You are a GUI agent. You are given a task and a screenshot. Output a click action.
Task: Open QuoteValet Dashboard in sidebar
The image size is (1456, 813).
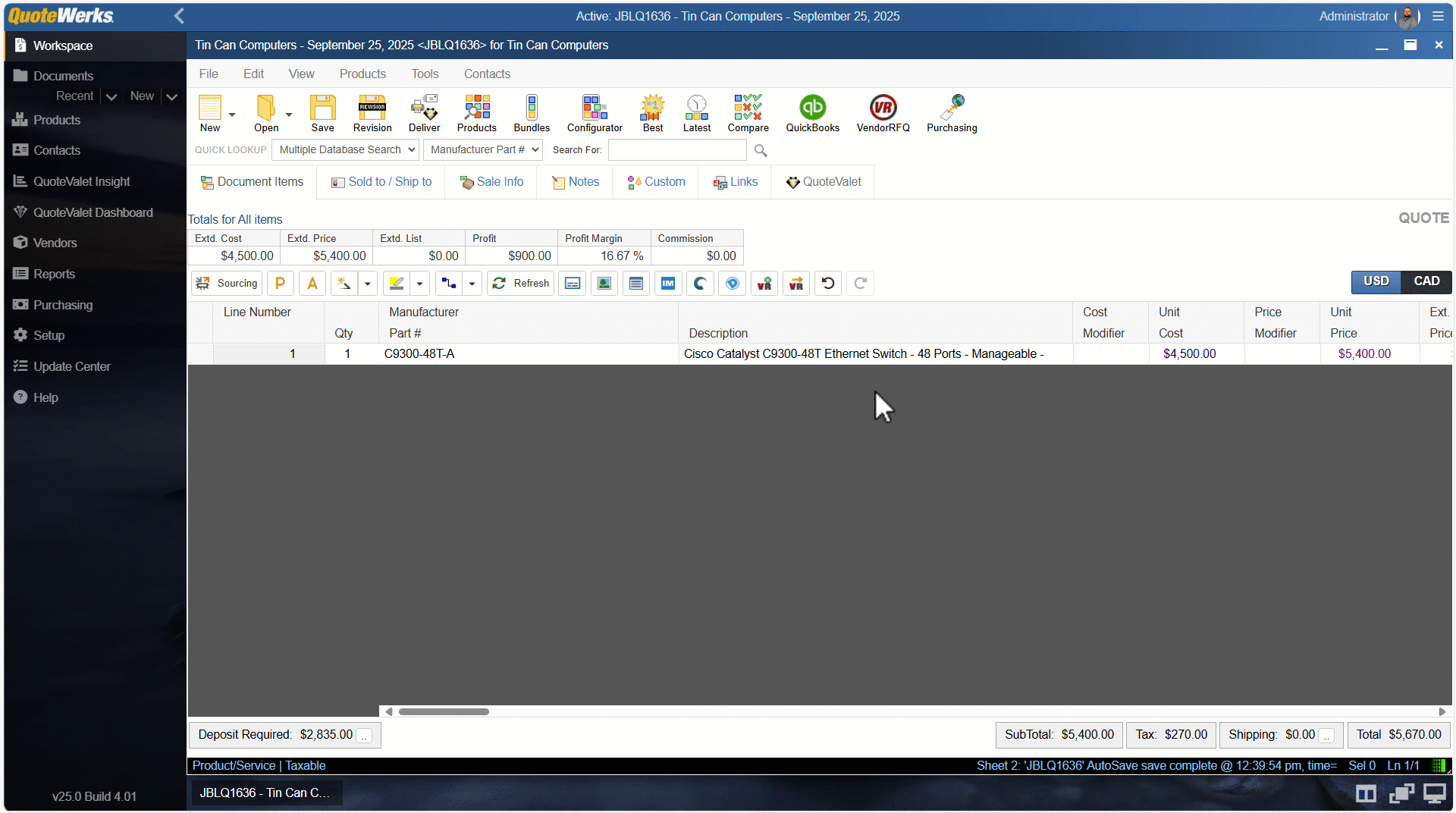pos(93,213)
